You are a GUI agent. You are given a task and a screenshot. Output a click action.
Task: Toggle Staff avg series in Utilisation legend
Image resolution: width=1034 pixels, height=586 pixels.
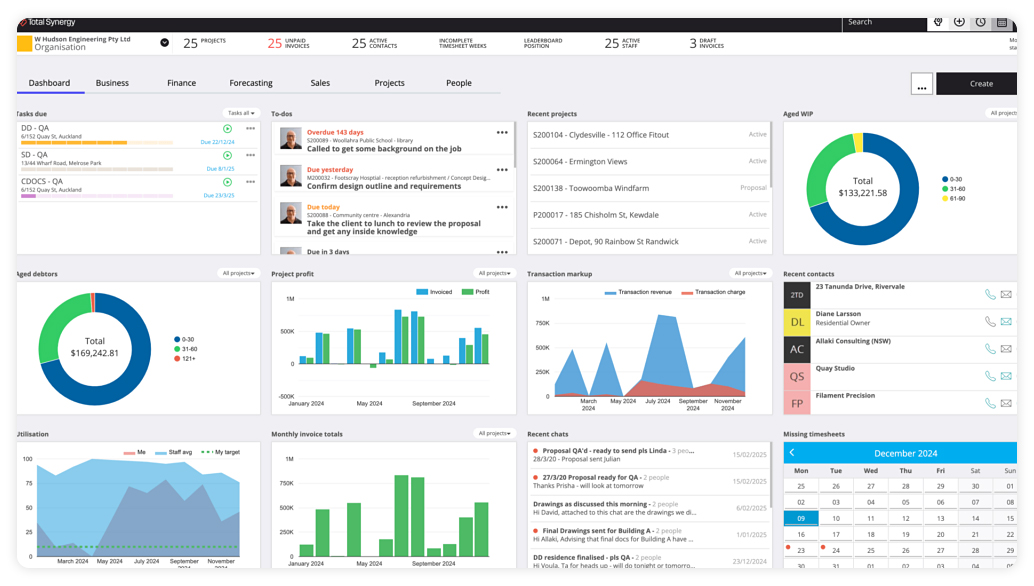coord(174,453)
